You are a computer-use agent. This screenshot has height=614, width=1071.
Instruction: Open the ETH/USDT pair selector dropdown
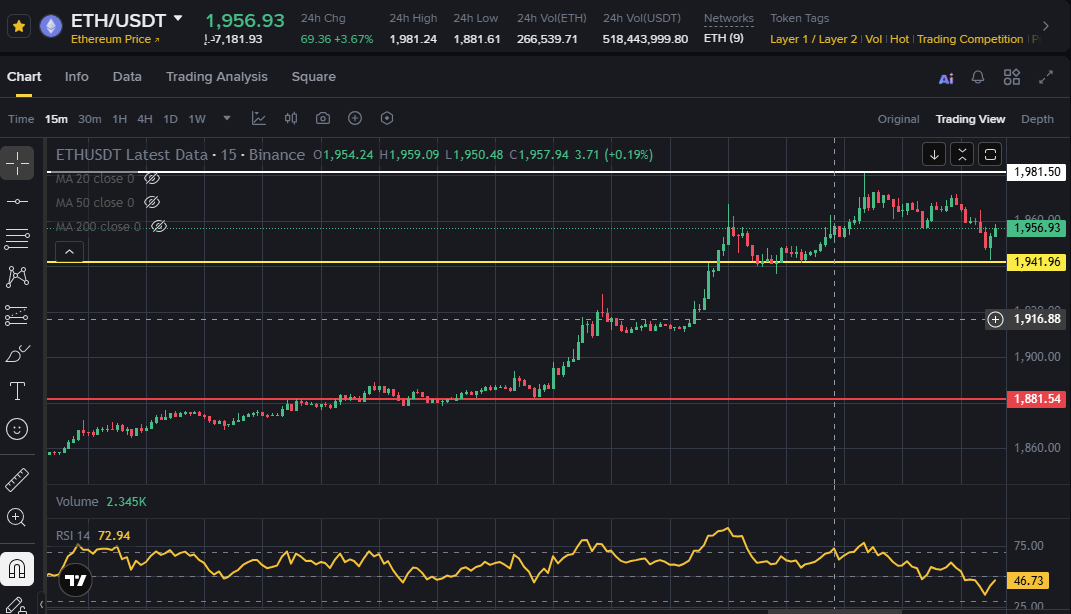click(x=178, y=18)
